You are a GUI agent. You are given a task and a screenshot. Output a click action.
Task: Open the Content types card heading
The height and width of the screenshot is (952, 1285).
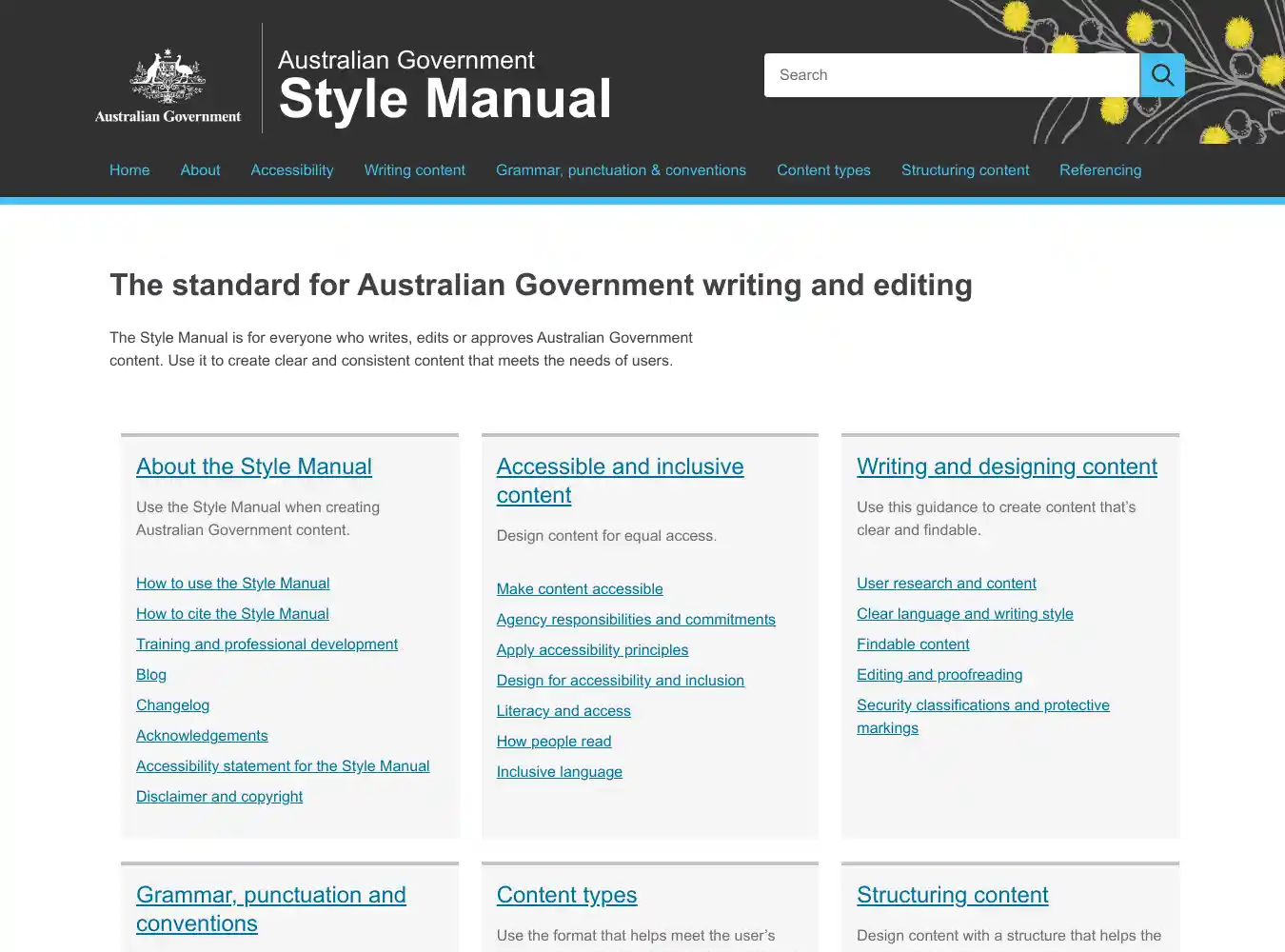566,895
